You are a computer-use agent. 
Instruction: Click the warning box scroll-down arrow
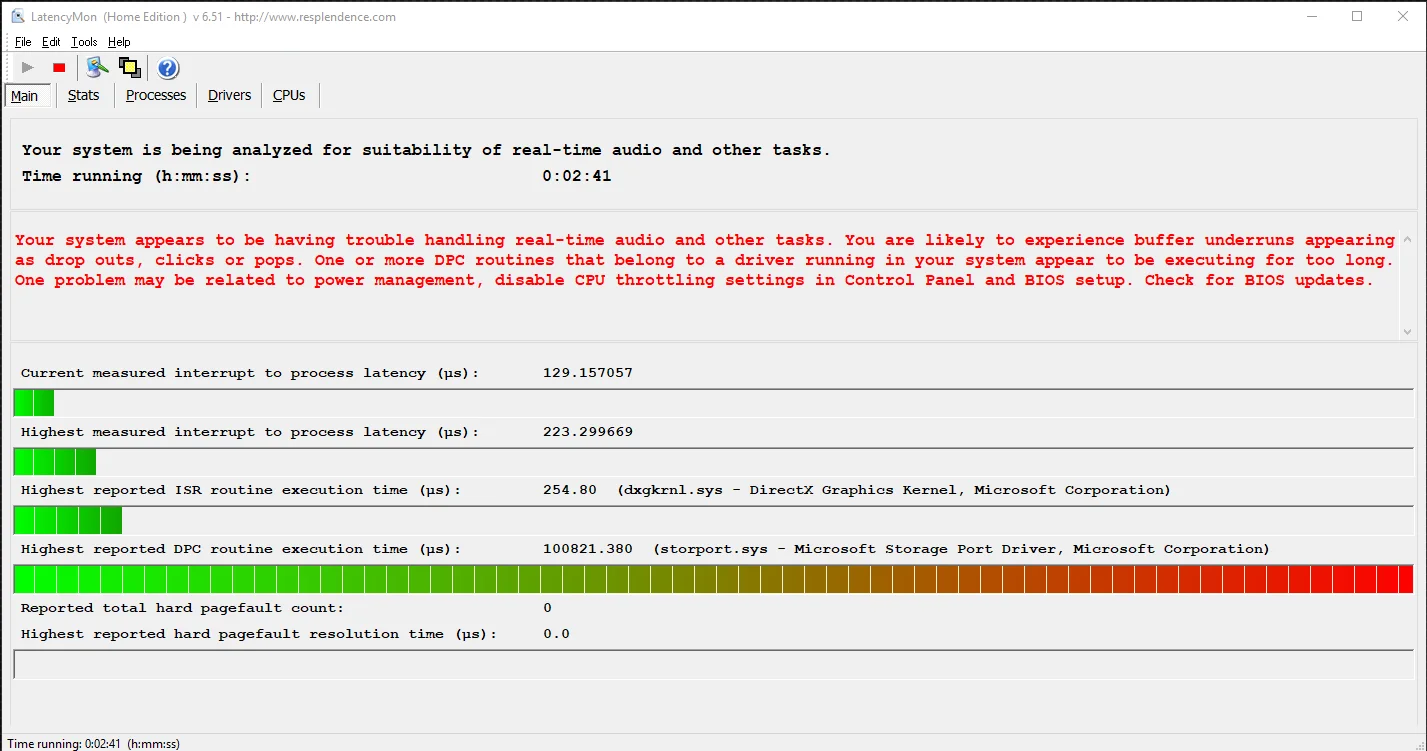[x=1408, y=331]
